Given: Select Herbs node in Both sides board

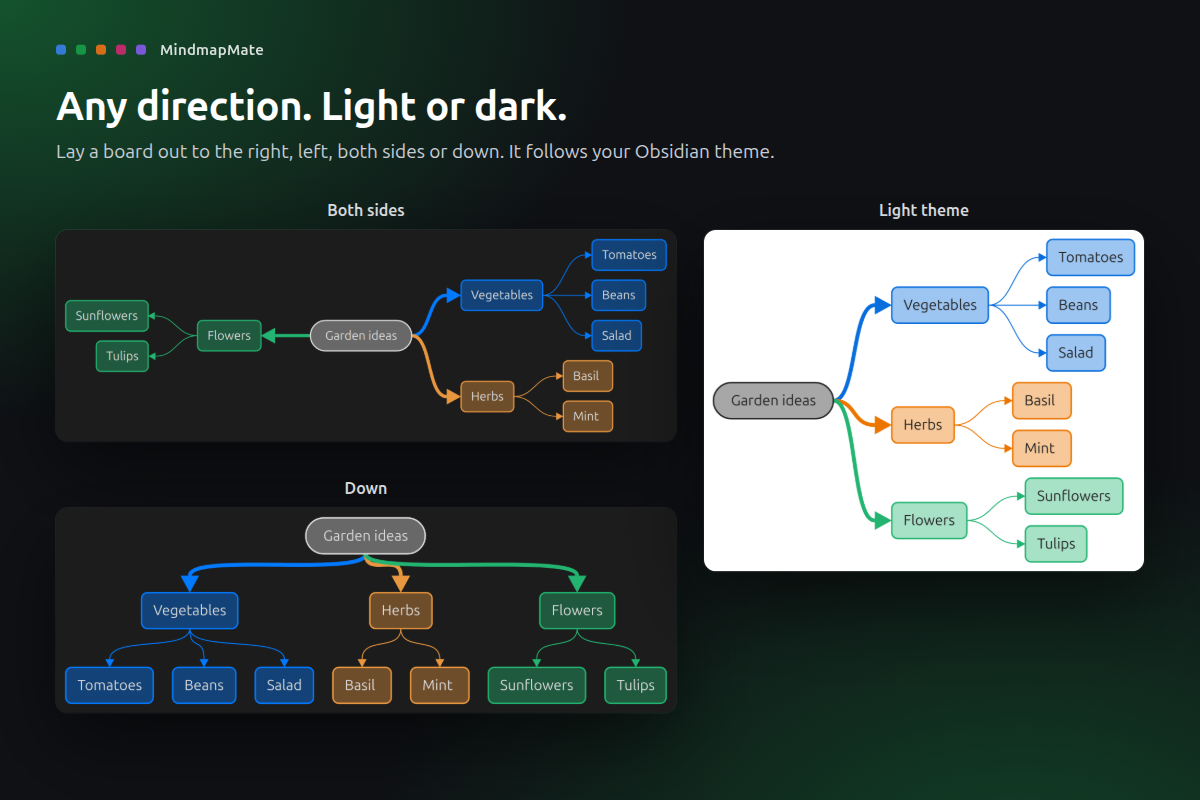Looking at the screenshot, I should [x=487, y=396].
